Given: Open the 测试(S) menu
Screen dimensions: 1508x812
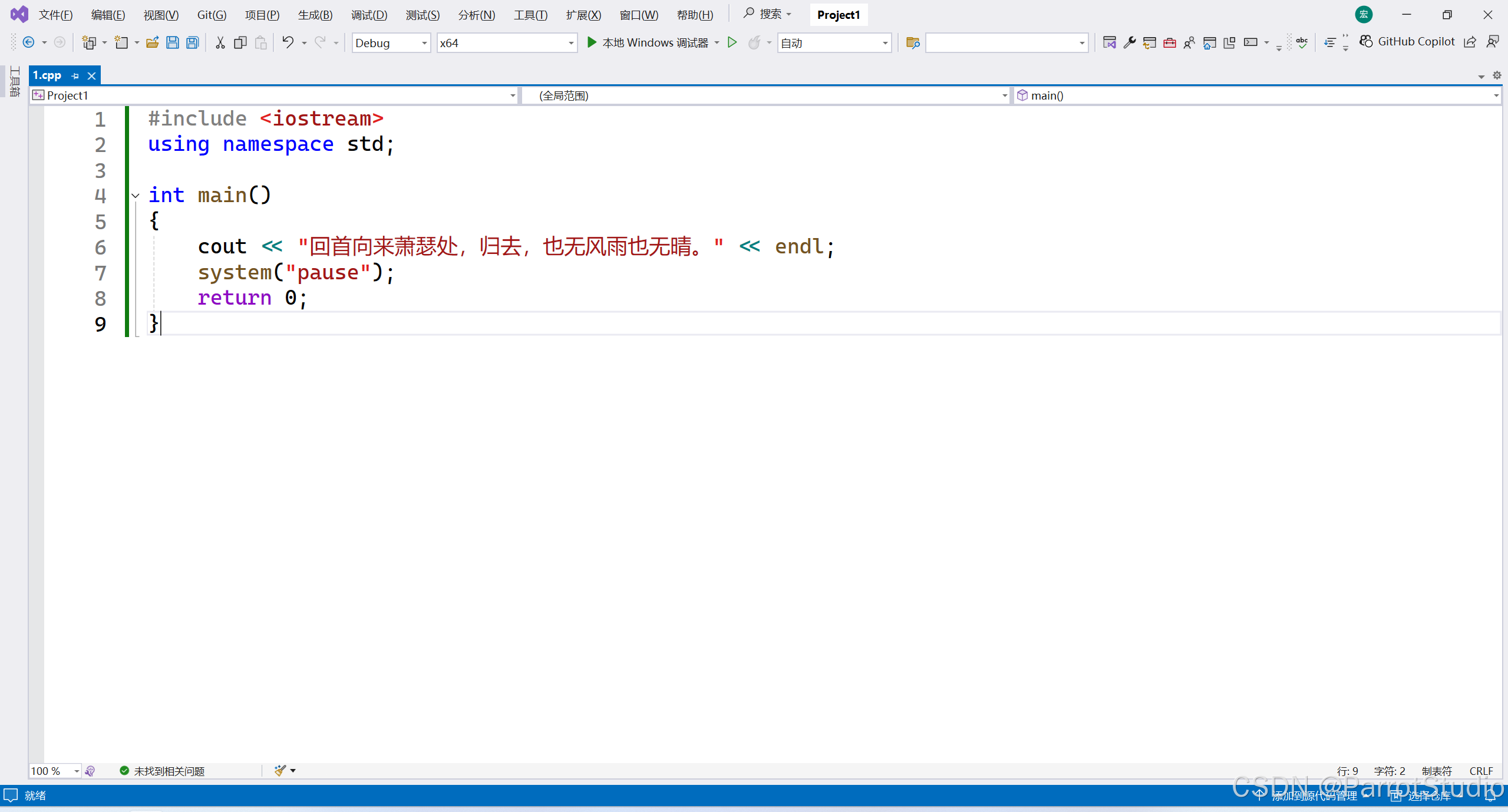Looking at the screenshot, I should tap(423, 15).
